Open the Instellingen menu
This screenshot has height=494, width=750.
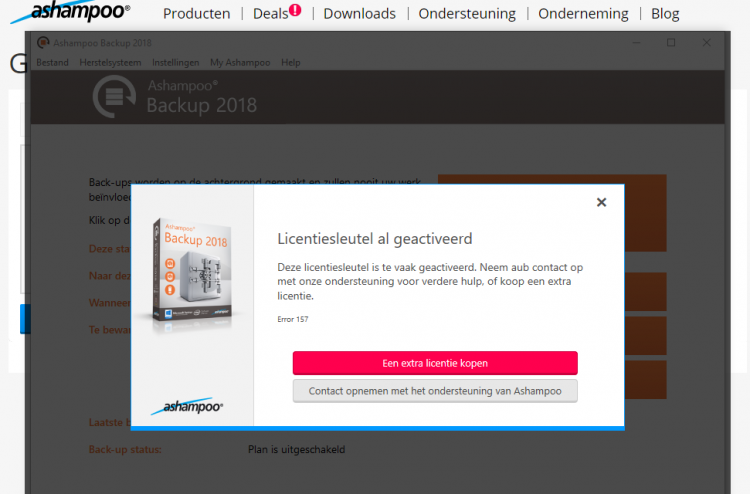tap(176, 63)
